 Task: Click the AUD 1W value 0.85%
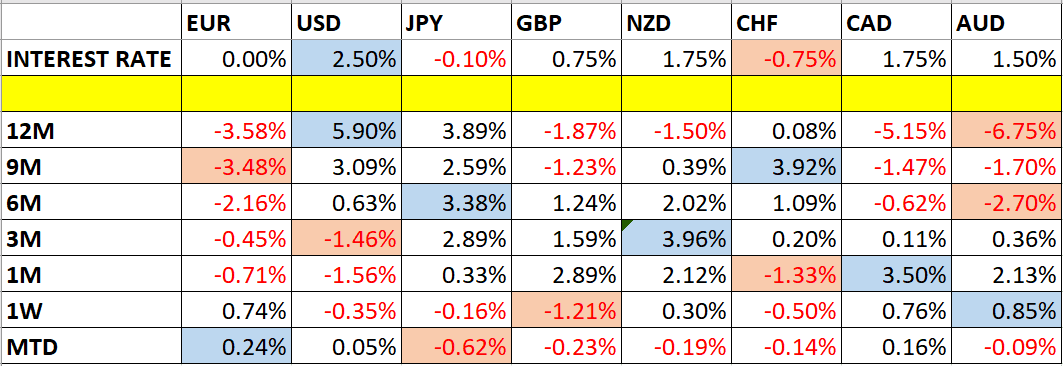click(x=1007, y=311)
